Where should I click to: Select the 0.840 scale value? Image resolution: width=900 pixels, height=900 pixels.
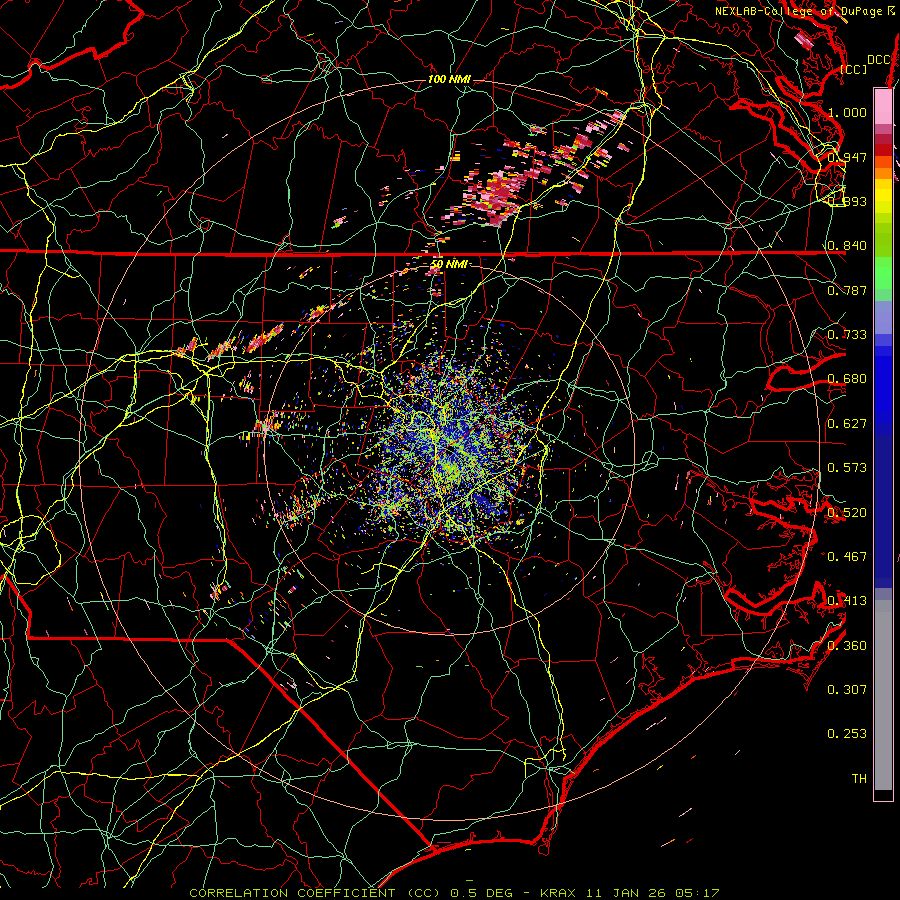pos(847,246)
